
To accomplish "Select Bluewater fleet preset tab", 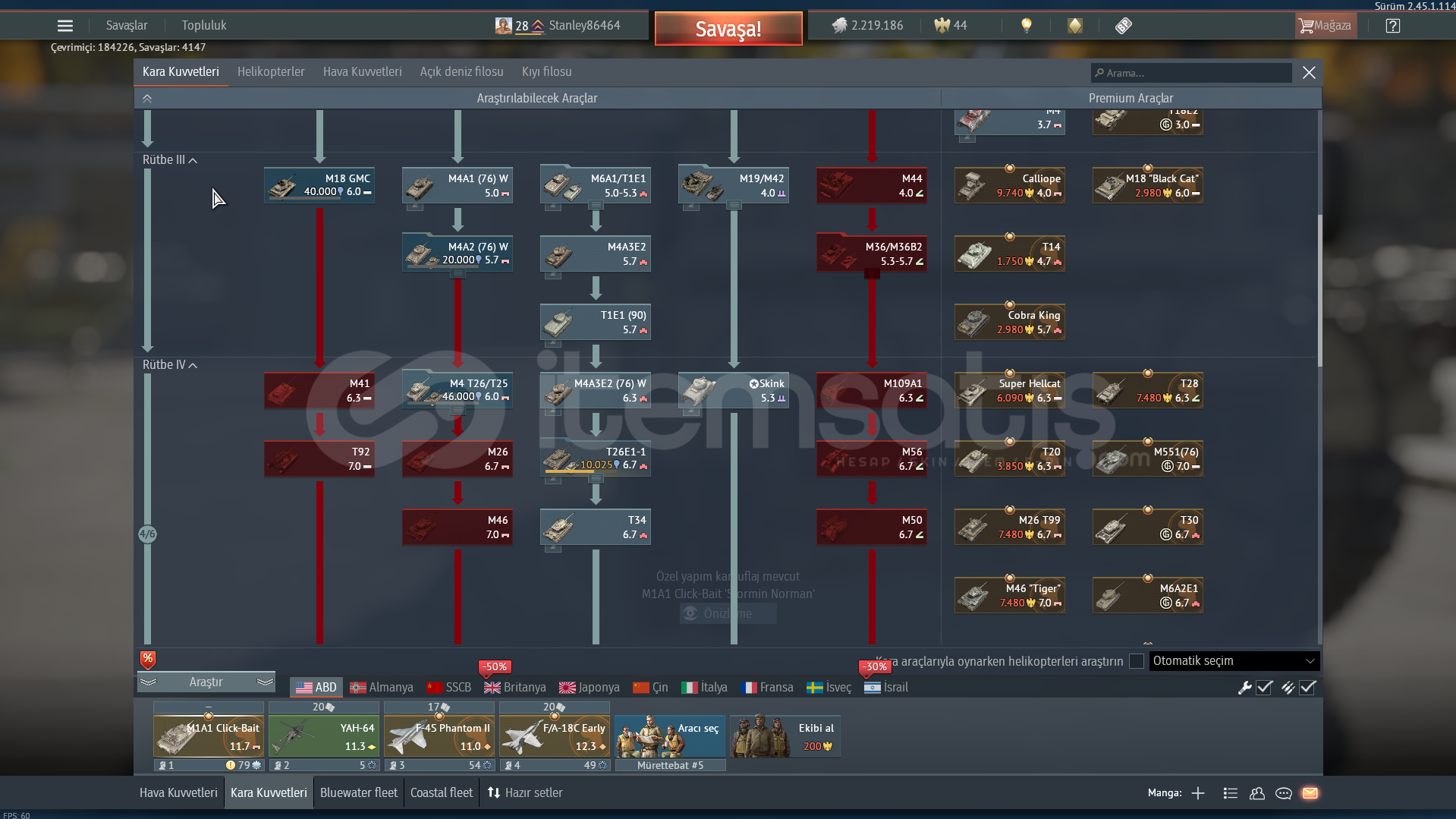I will 359,793.
